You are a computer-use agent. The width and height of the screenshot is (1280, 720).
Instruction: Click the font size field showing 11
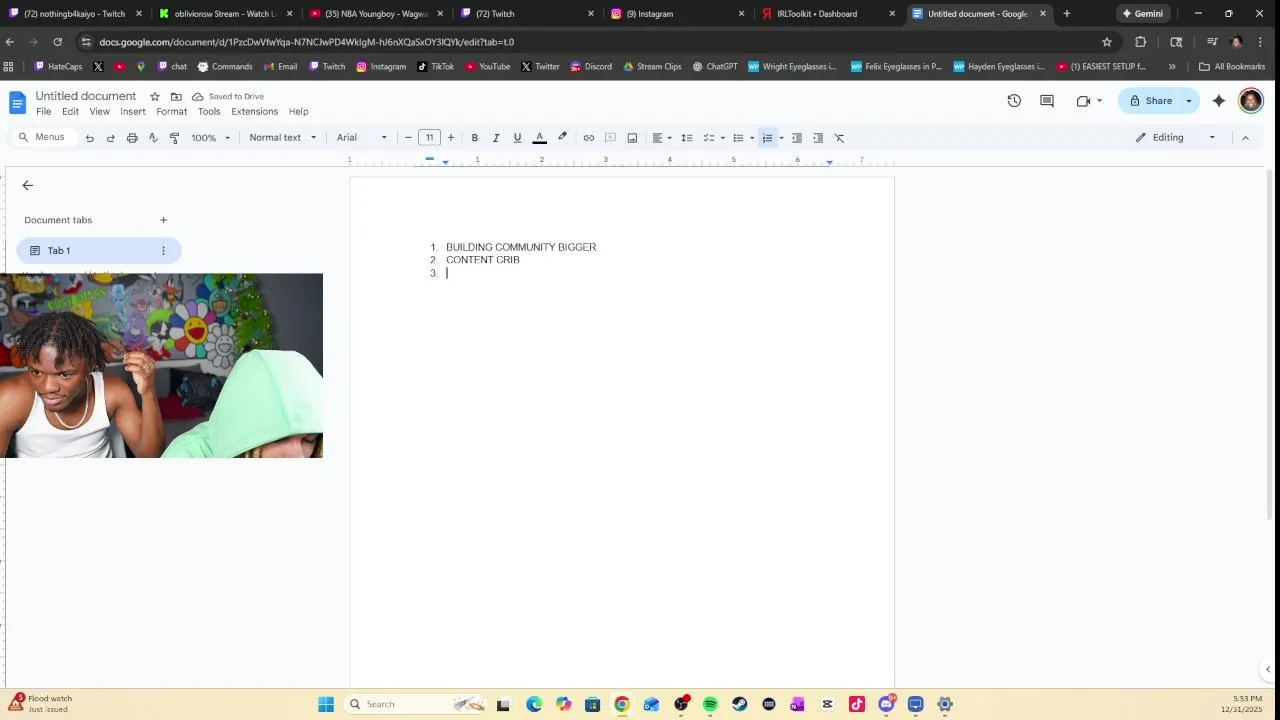(x=429, y=138)
